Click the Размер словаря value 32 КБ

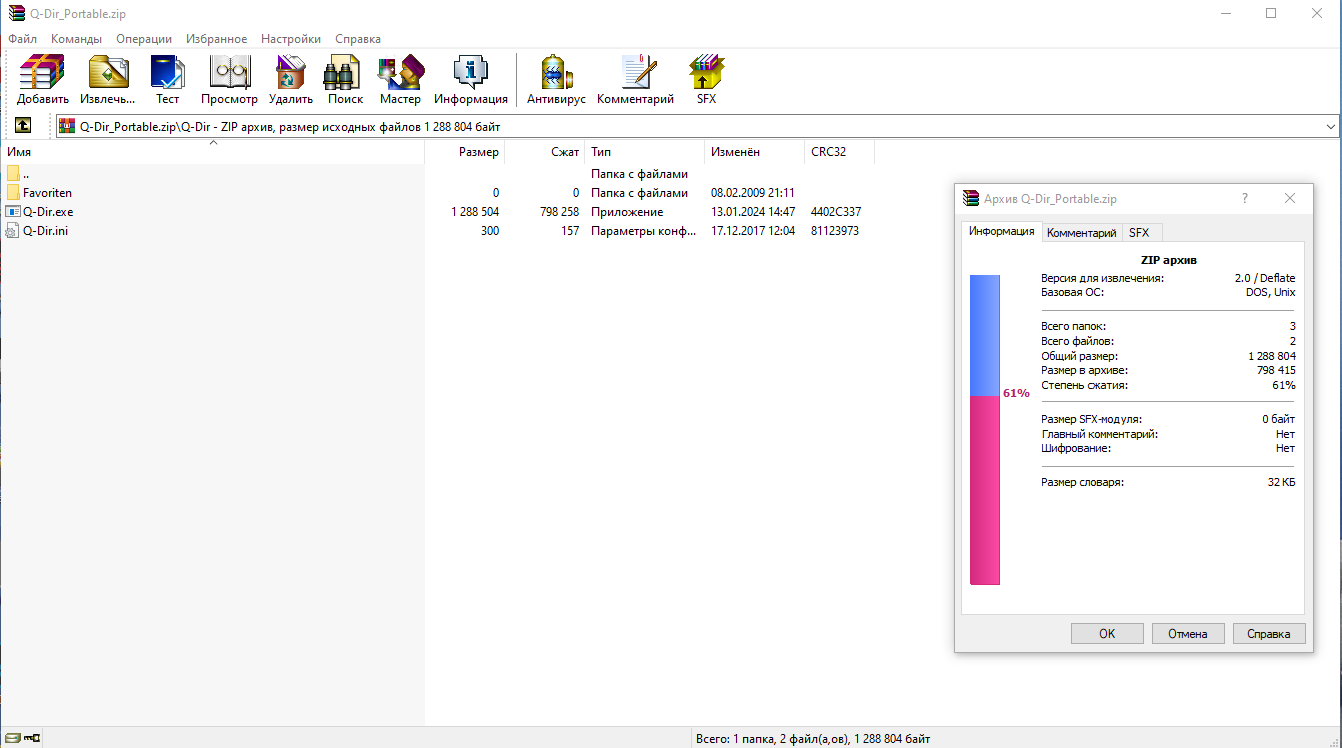click(x=1281, y=482)
